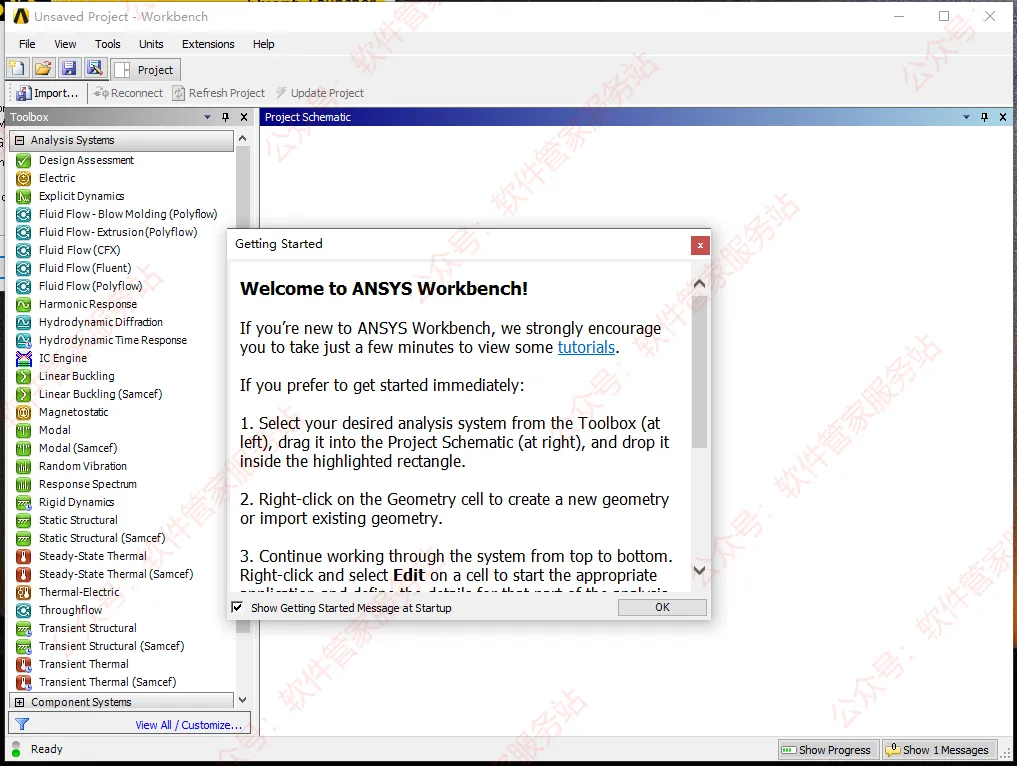Select the Thermal-Electric icon
The width and height of the screenshot is (1017, 766).
[x=23, y=592]
